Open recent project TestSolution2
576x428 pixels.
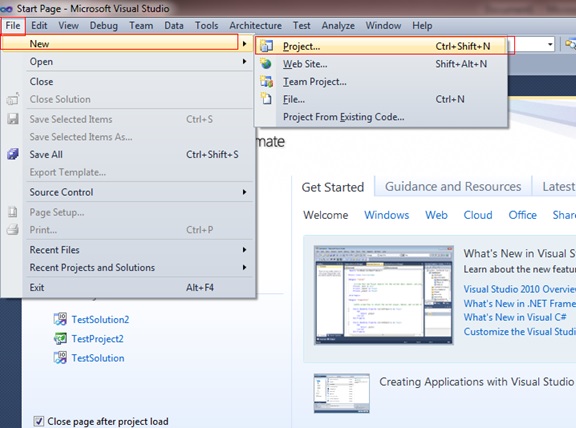[x=100, y=319]
